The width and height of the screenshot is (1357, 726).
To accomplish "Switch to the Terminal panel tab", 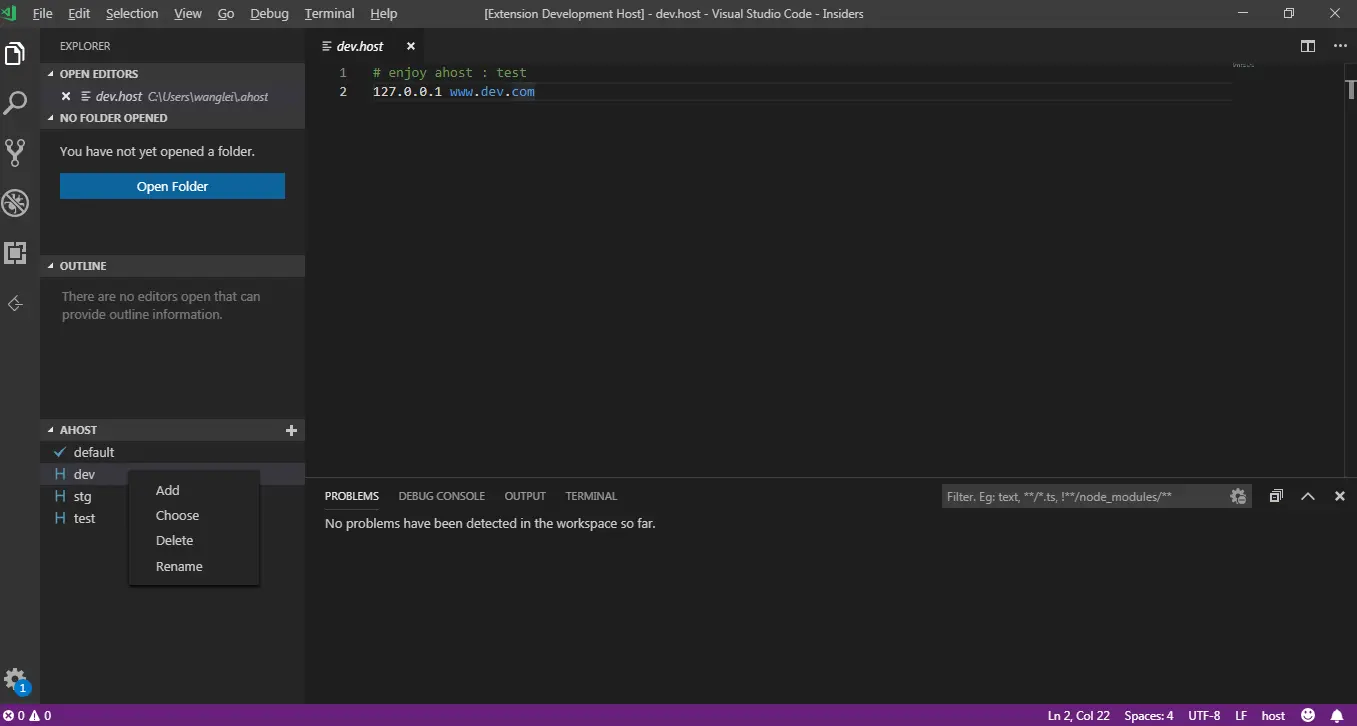I will tap(592, 496).
